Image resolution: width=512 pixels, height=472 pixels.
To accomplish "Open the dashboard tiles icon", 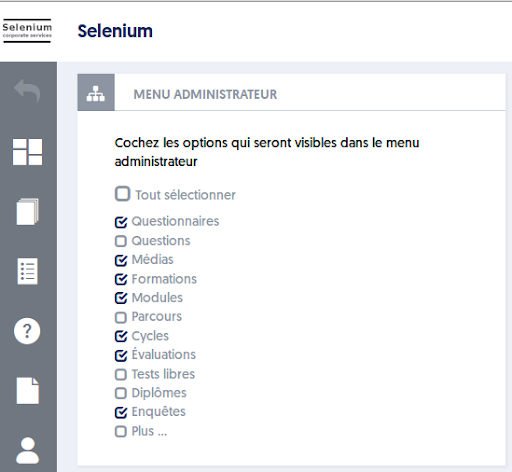I will [x=27, y=152].
